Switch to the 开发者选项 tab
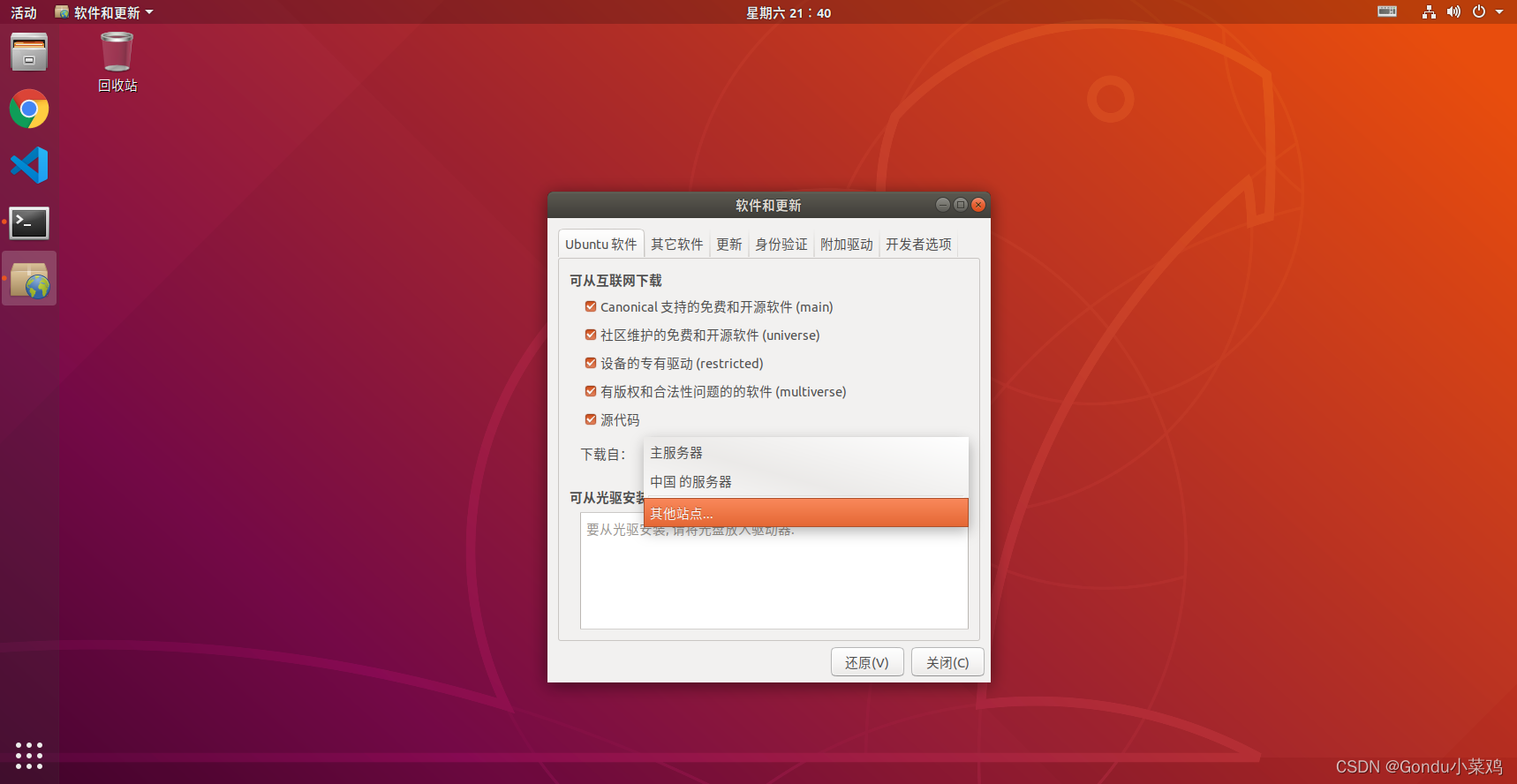 click(x=918, y=245)
